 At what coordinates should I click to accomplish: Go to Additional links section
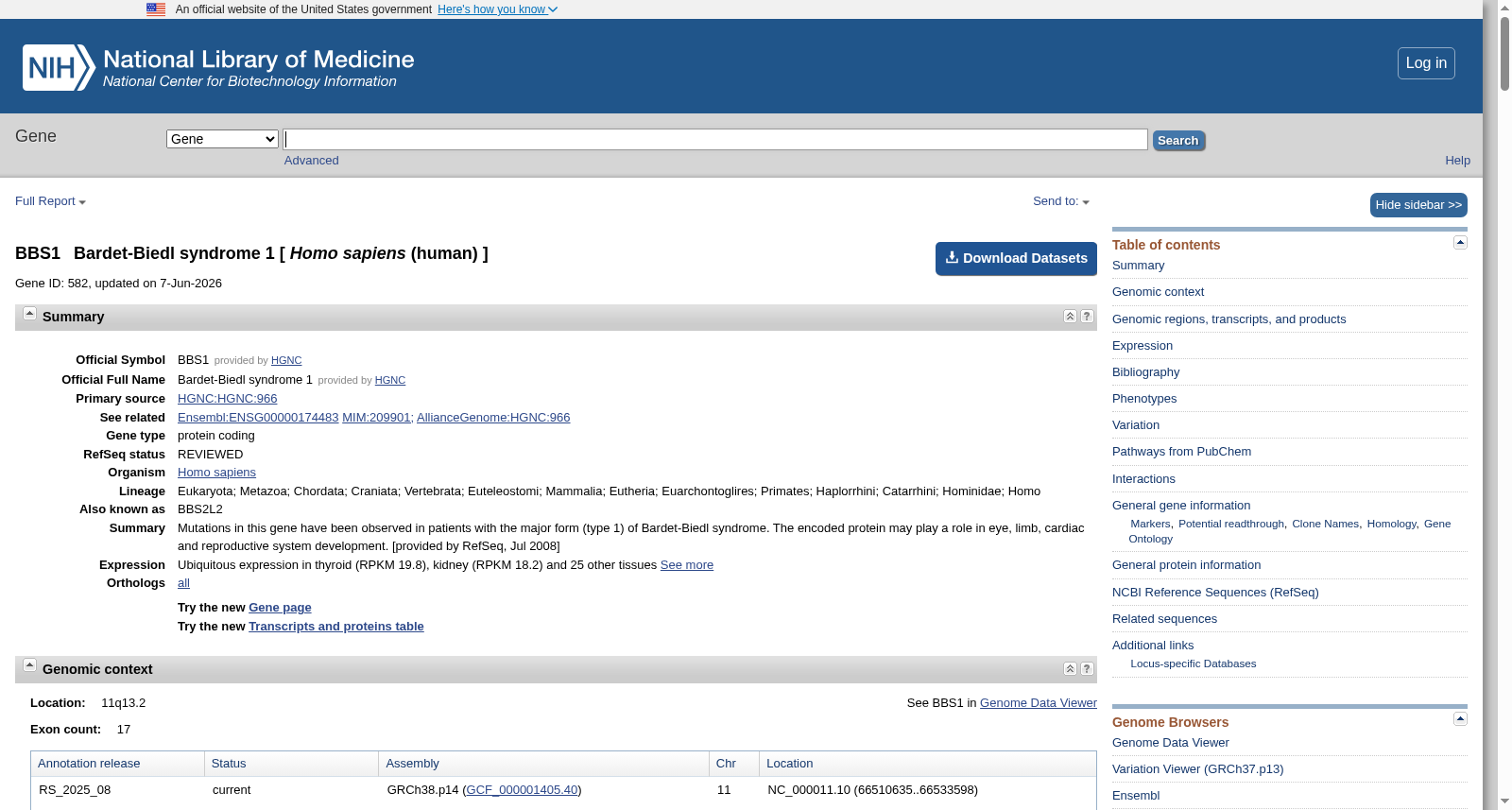click(x=1153, y=646)
